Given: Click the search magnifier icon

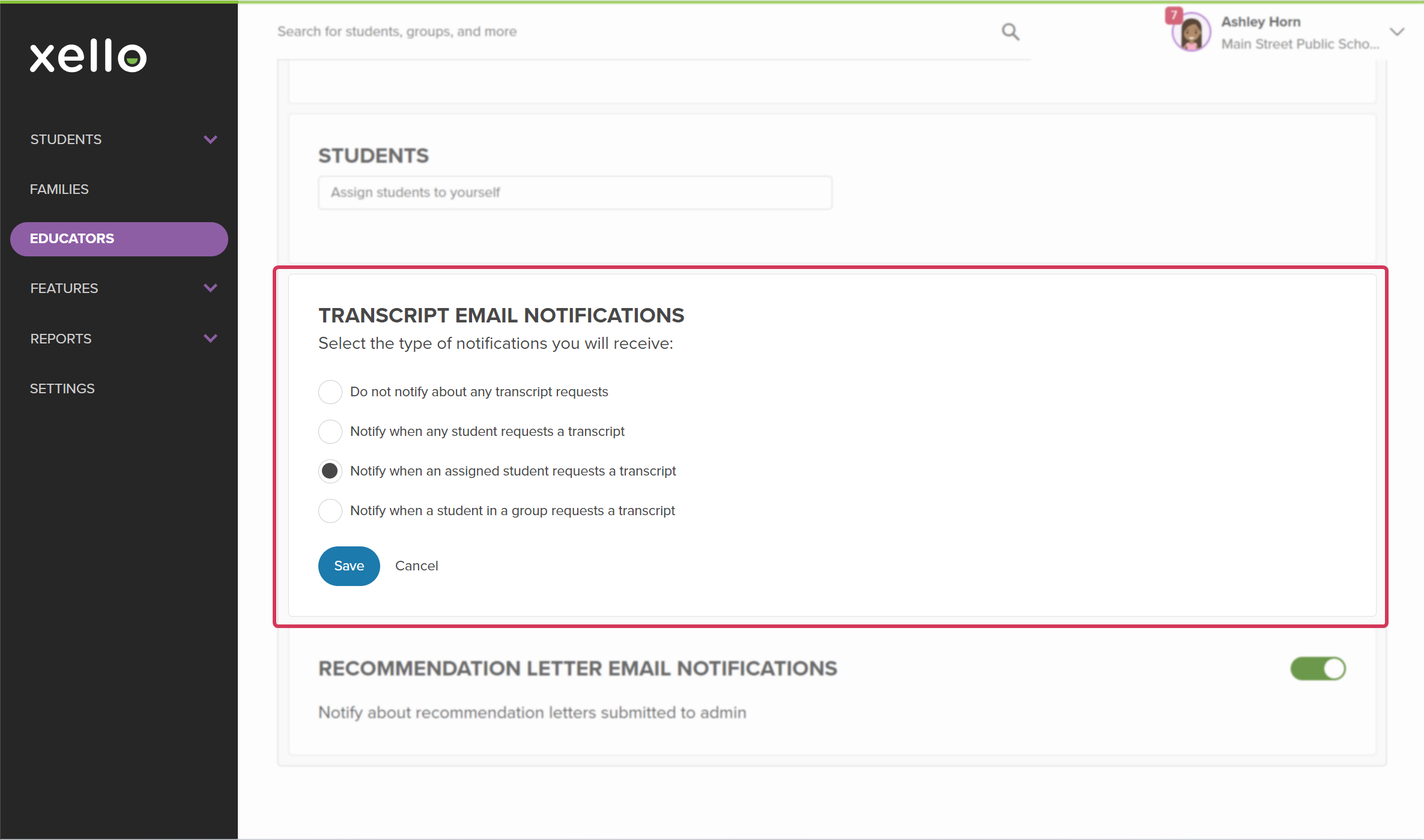Looking at the screenshot, I should (x=1010, y=31).
